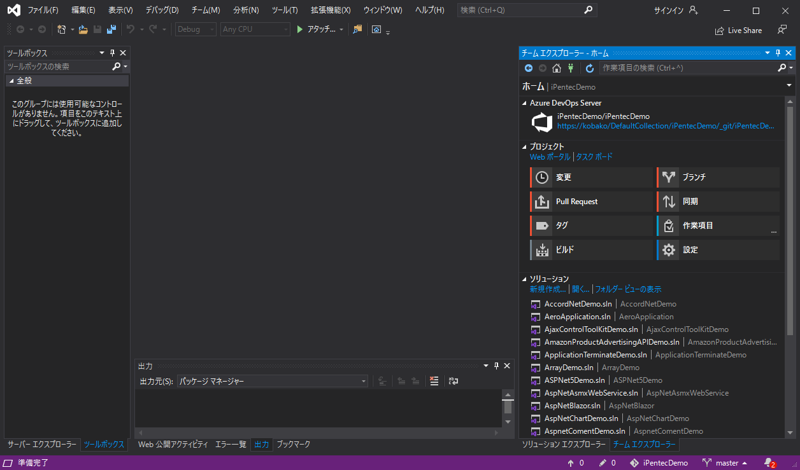Open the ファイル(F) menu
800x470 pixels.
(43, 10)
